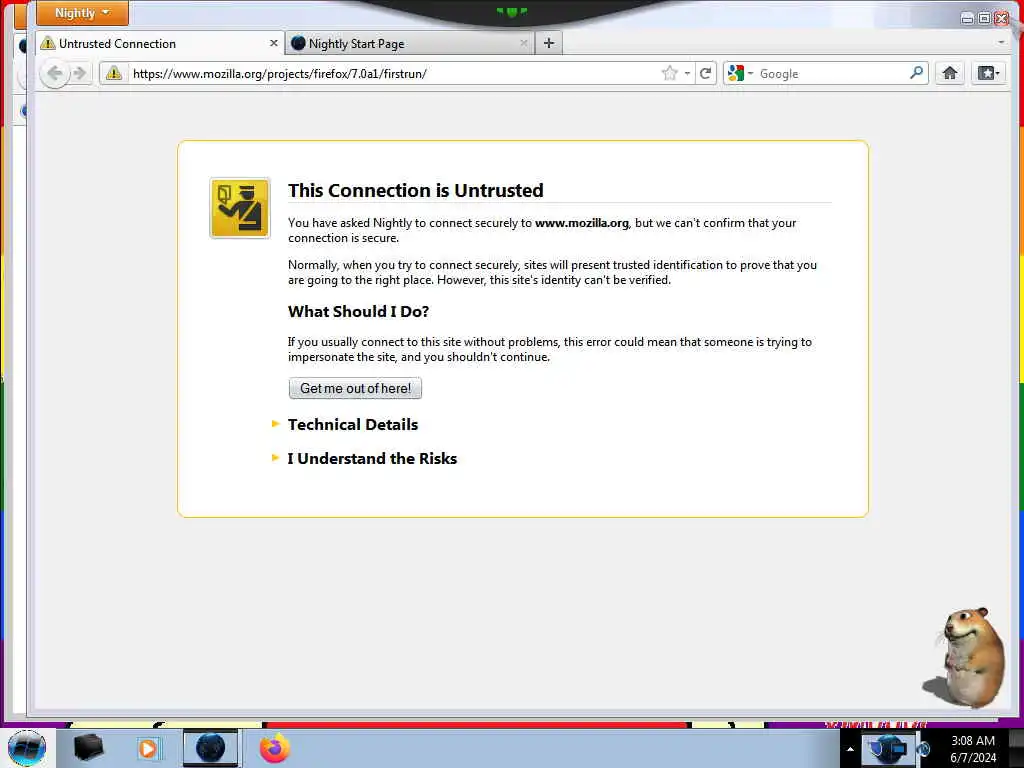Launch the media player taskbar icon

[148, 748]
